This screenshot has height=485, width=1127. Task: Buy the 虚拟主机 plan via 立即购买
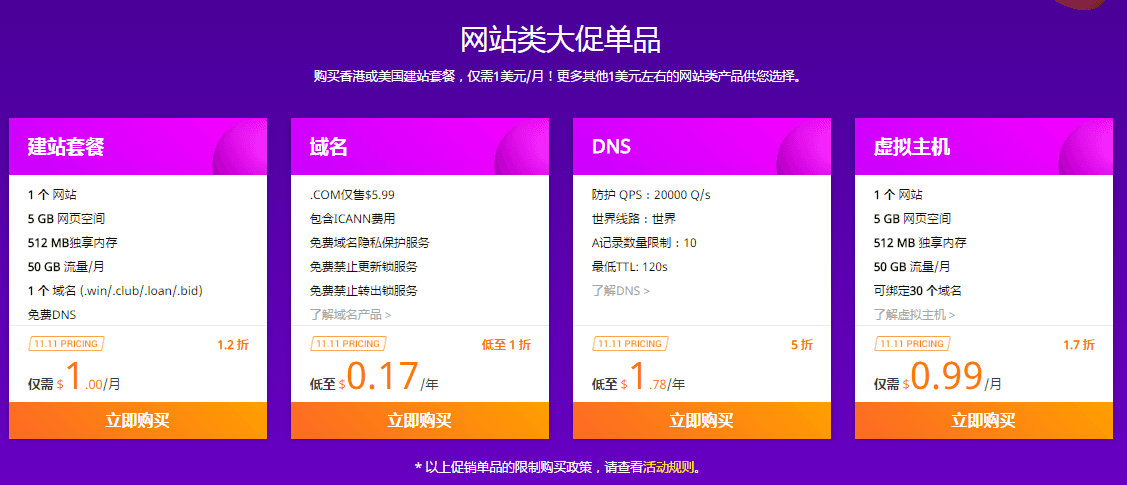point(983,420)
